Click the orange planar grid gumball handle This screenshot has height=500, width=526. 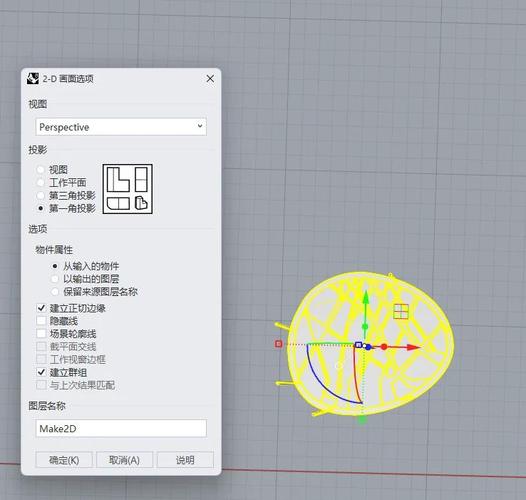(401, 311)
